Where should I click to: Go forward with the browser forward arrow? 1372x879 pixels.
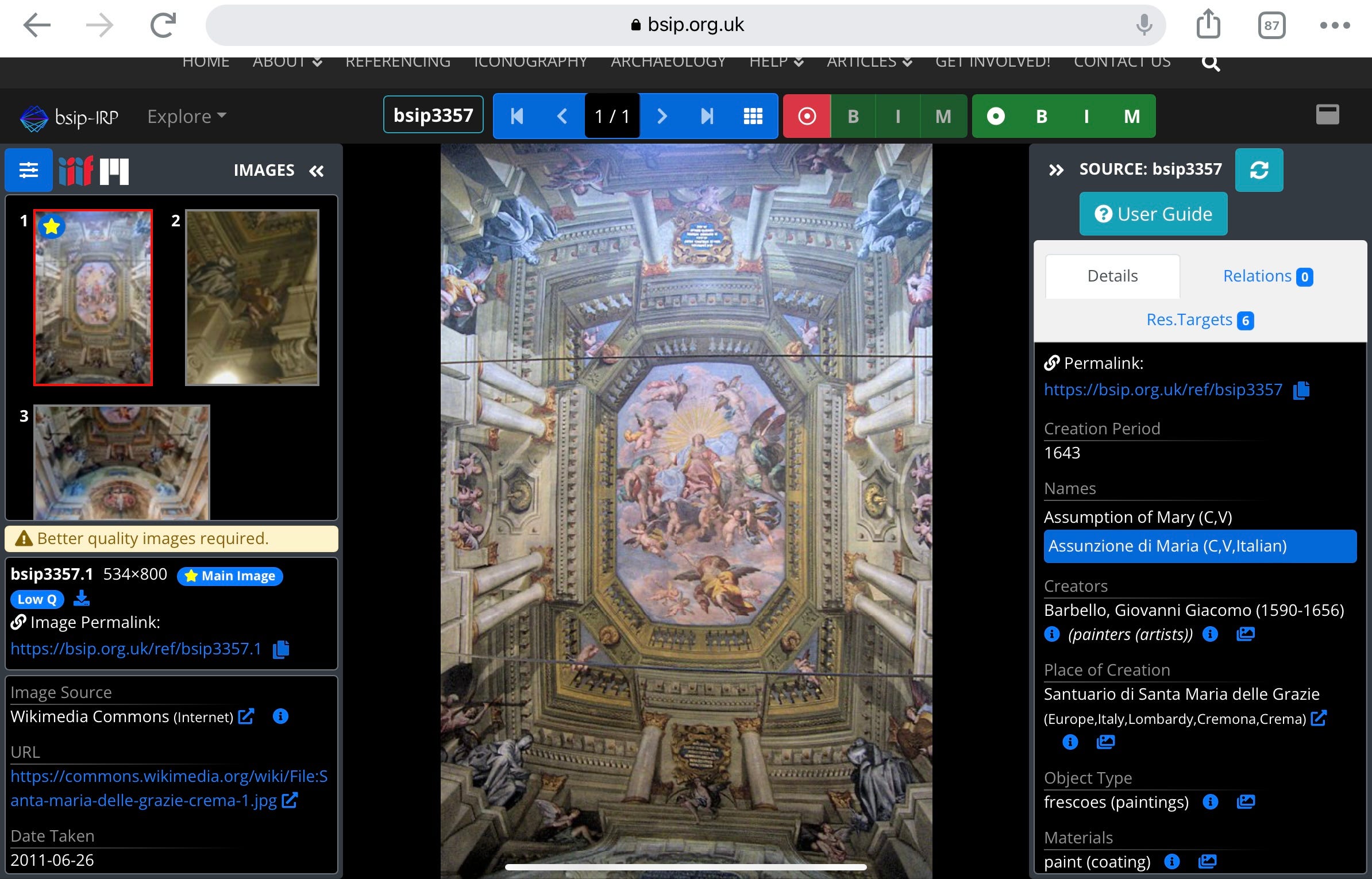tap(99, 25)
